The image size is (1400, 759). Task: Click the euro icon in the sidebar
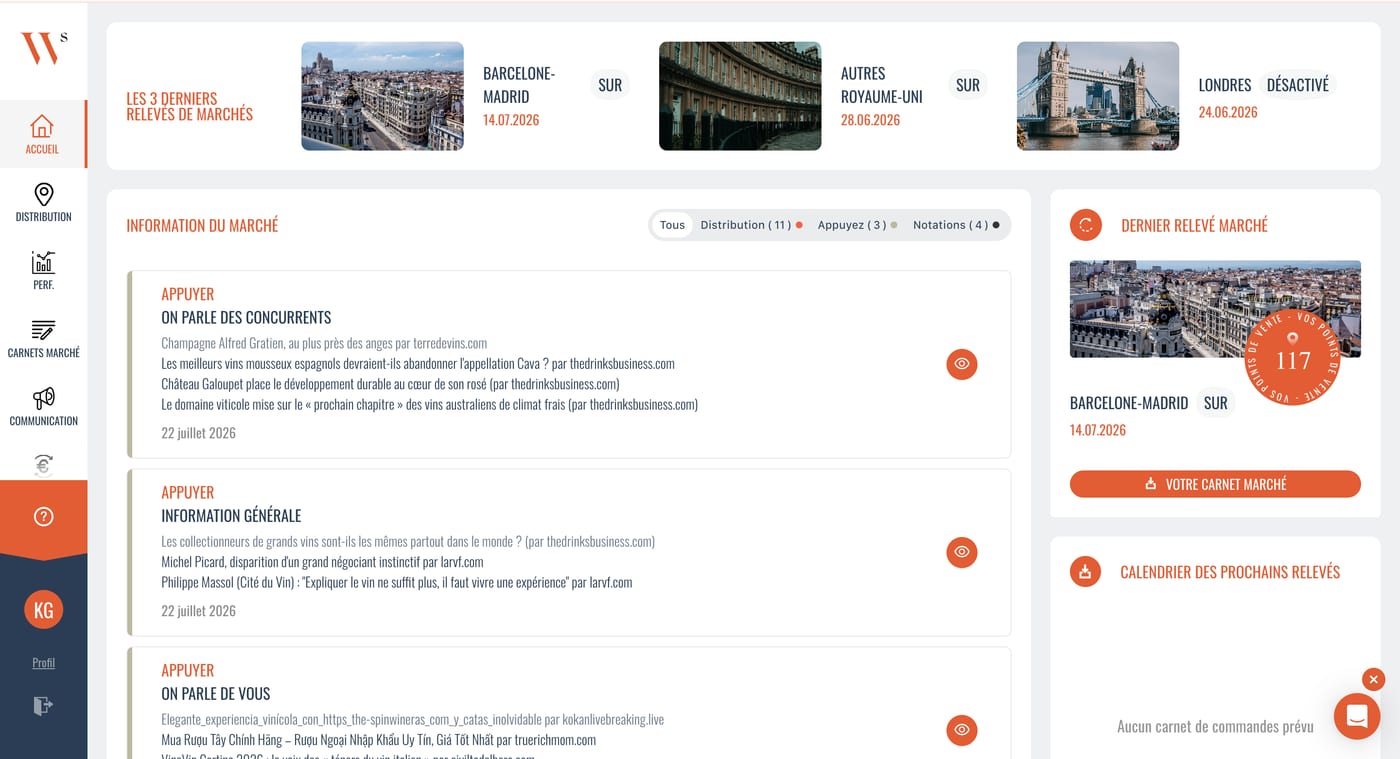click(43, 464)
